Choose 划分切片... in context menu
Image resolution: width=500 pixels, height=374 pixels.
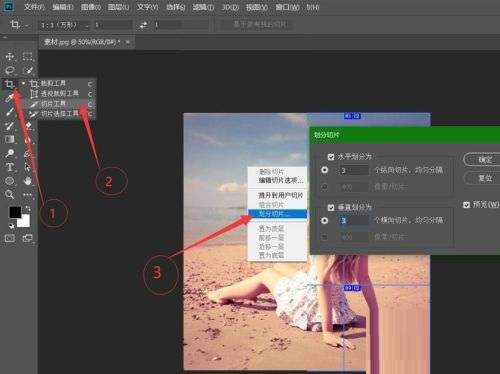[x=277, y=214]
